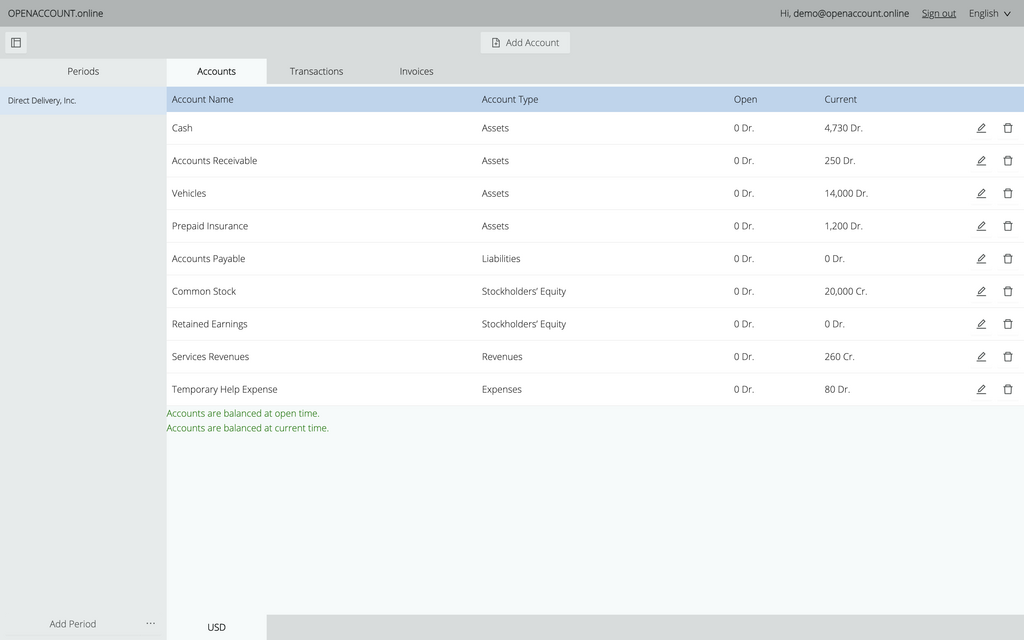Edit the Services Revenues account
1024x640 pixels.
(981, 357)
